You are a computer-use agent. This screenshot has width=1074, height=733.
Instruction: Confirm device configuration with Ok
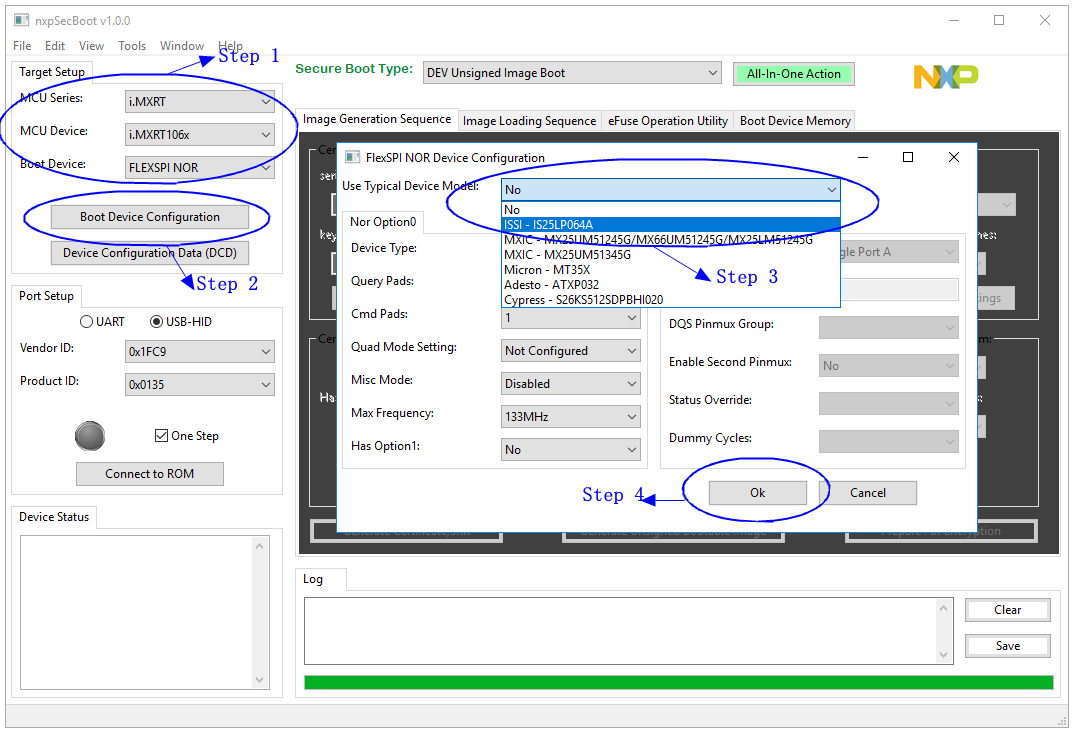757,492
